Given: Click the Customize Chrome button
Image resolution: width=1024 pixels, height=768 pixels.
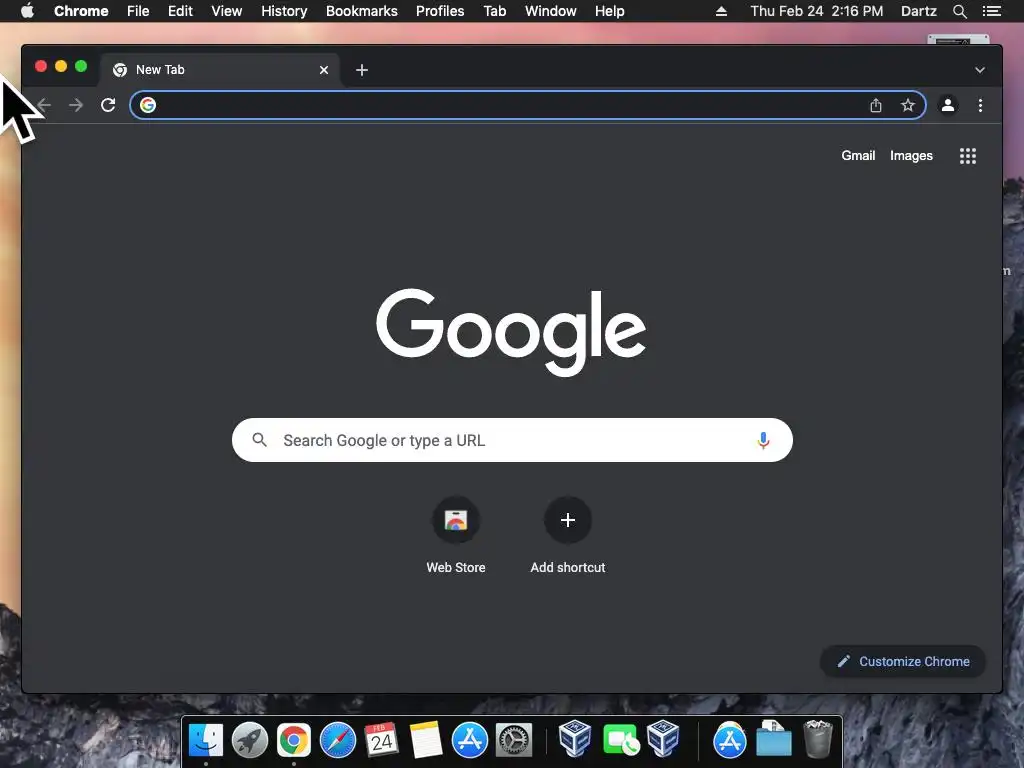Looking at the screenshot, I should 903,662.
